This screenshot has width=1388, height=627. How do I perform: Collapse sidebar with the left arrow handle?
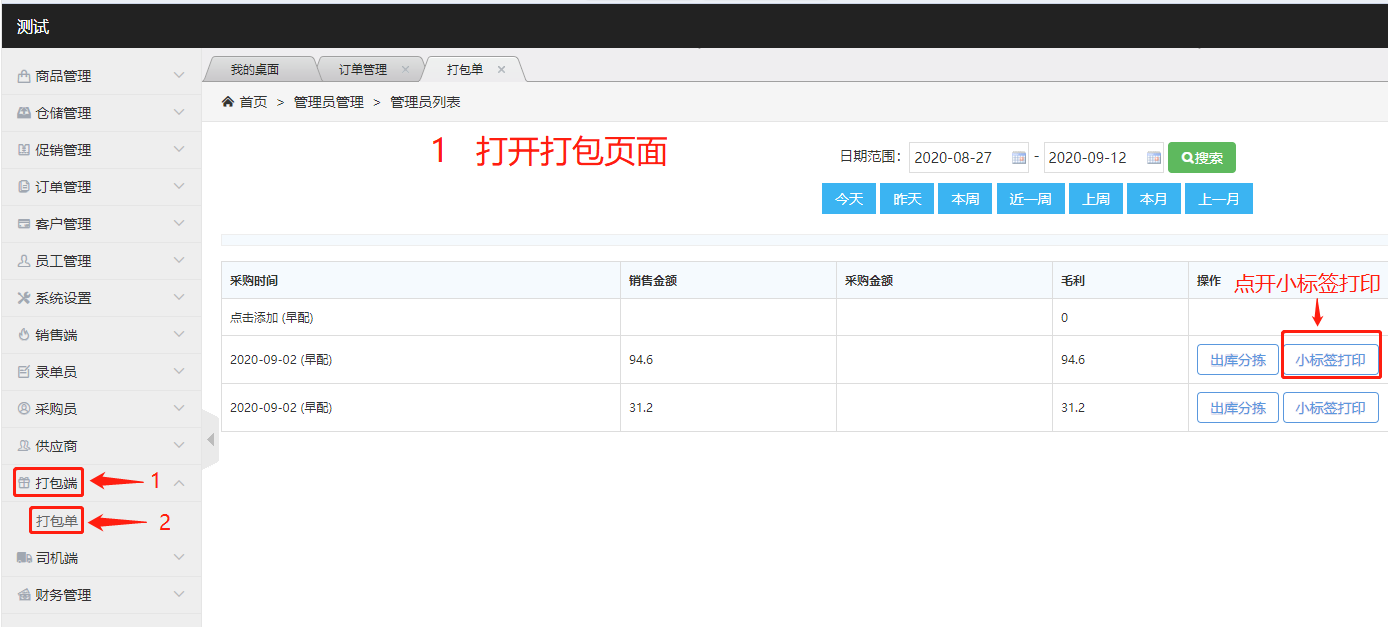(210, 439)
